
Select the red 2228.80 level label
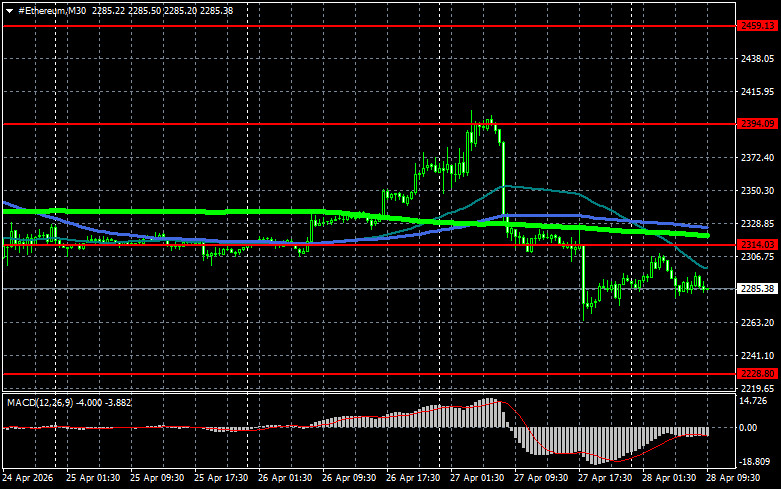(757, 373)
